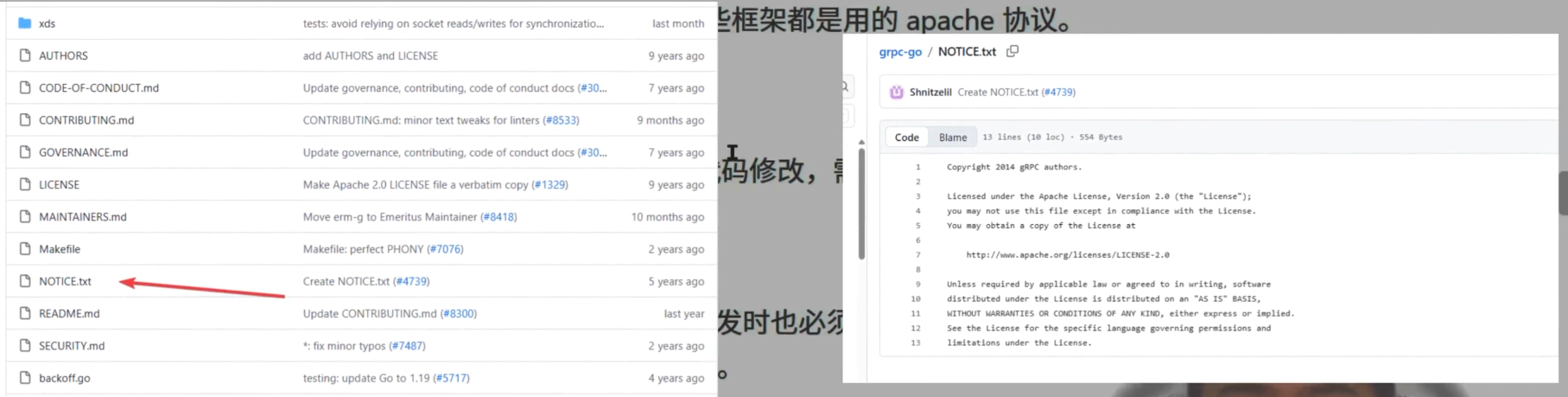
Task: Click 'Make Apache 2.0 LICENSE file' commit message
Action: click(x=417, y=184)
